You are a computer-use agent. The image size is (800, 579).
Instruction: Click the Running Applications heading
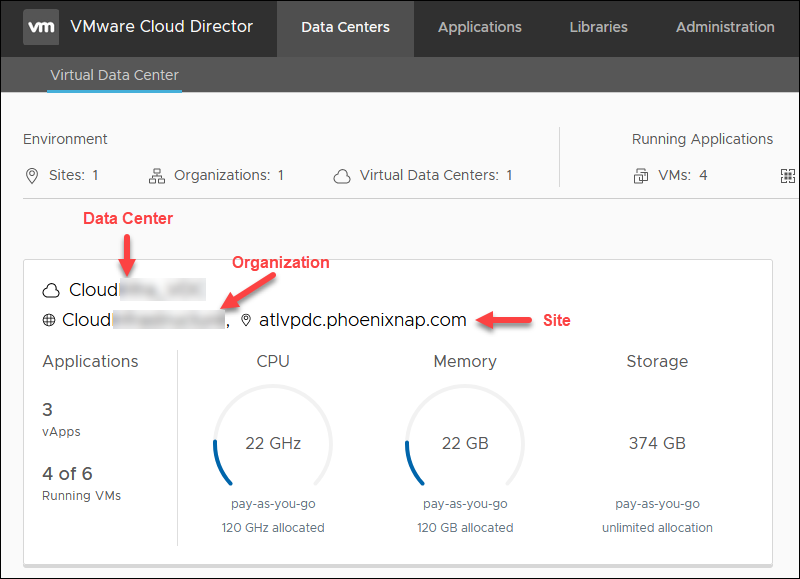pyautogui.click(x=703, y=139)
